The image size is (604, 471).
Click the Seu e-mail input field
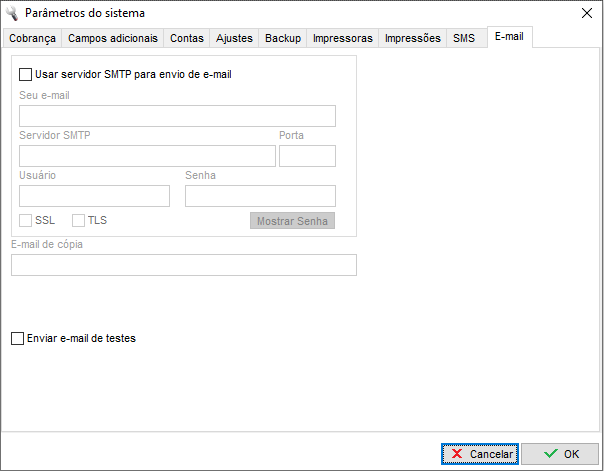(x=177, y=116)
